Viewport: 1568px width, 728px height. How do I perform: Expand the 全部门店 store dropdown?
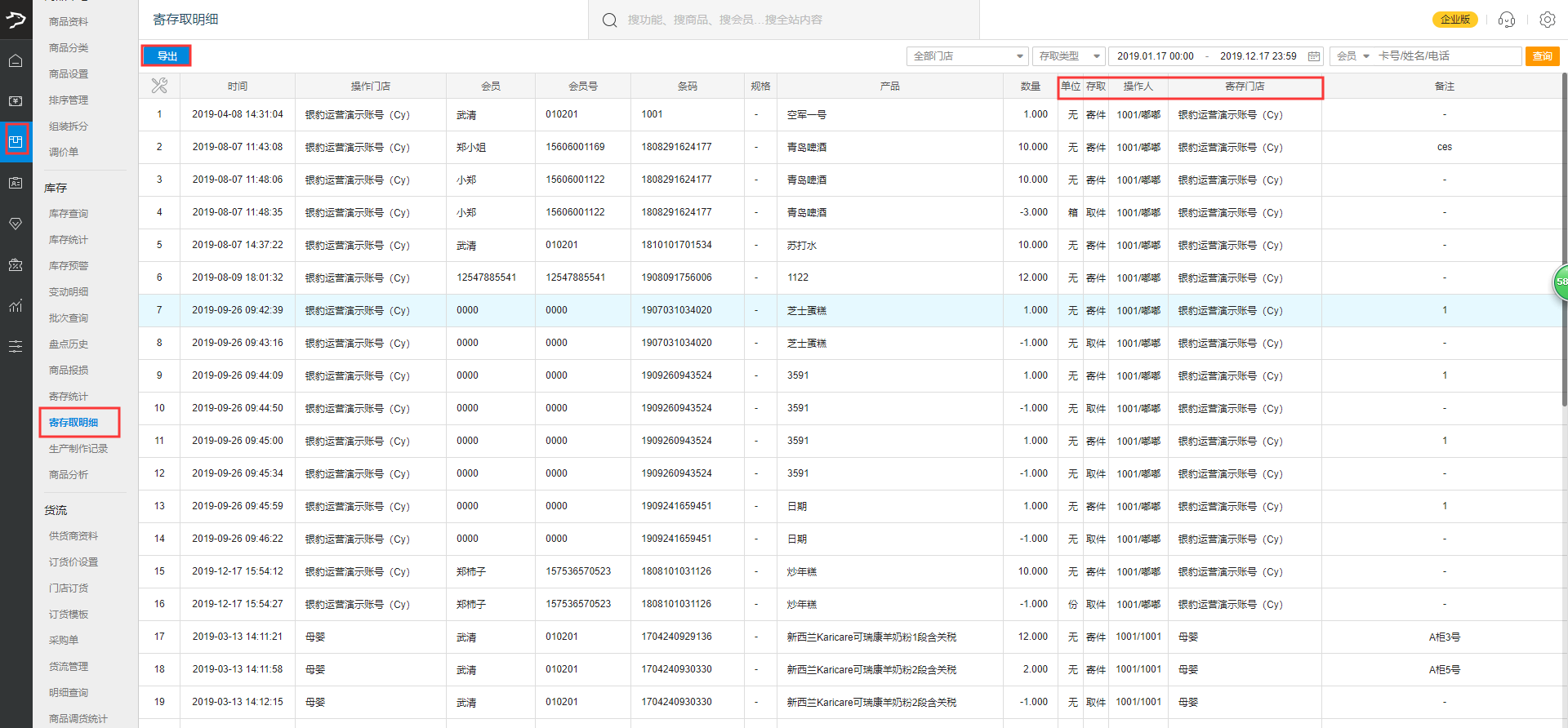click(967, 56)
